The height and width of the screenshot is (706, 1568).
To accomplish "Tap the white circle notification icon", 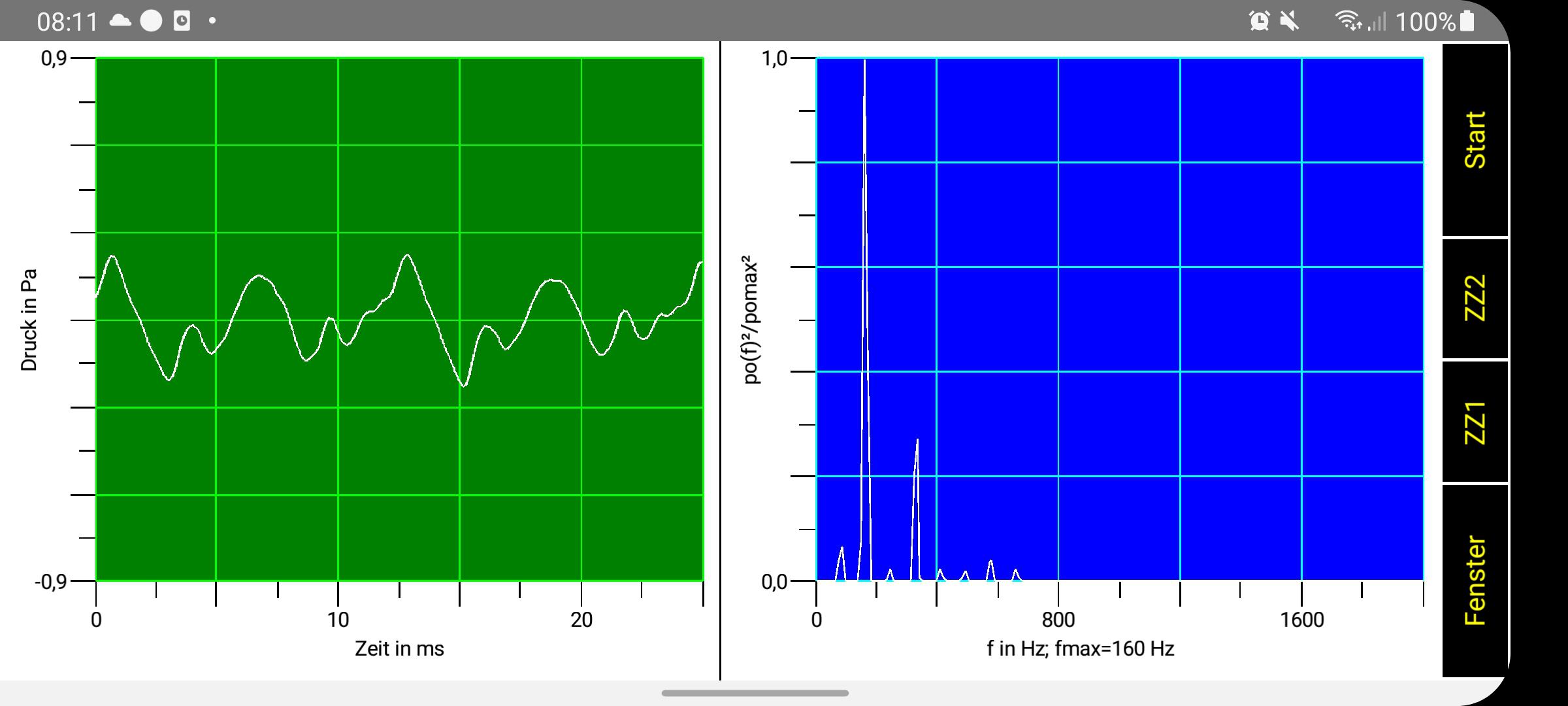I will (x=151, y=21).
